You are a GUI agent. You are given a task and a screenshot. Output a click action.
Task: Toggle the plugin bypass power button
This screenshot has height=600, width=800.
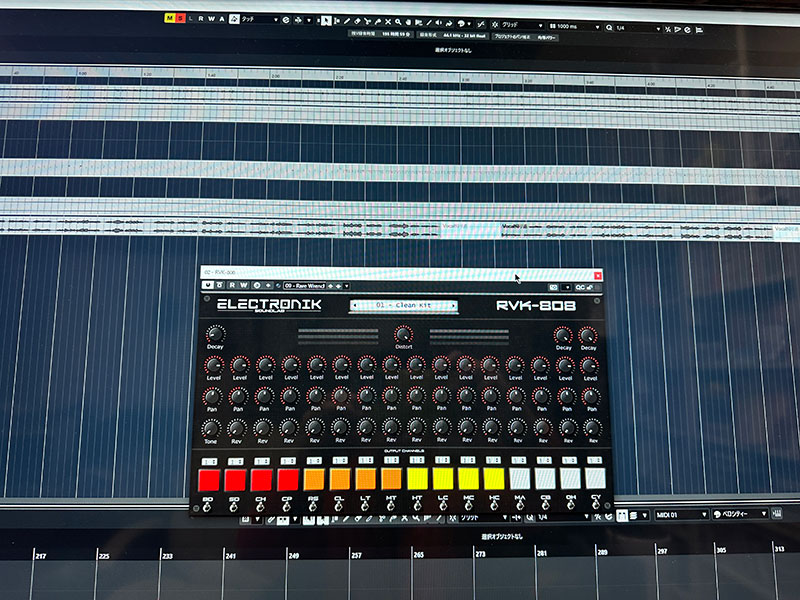[x=208, y=285]
